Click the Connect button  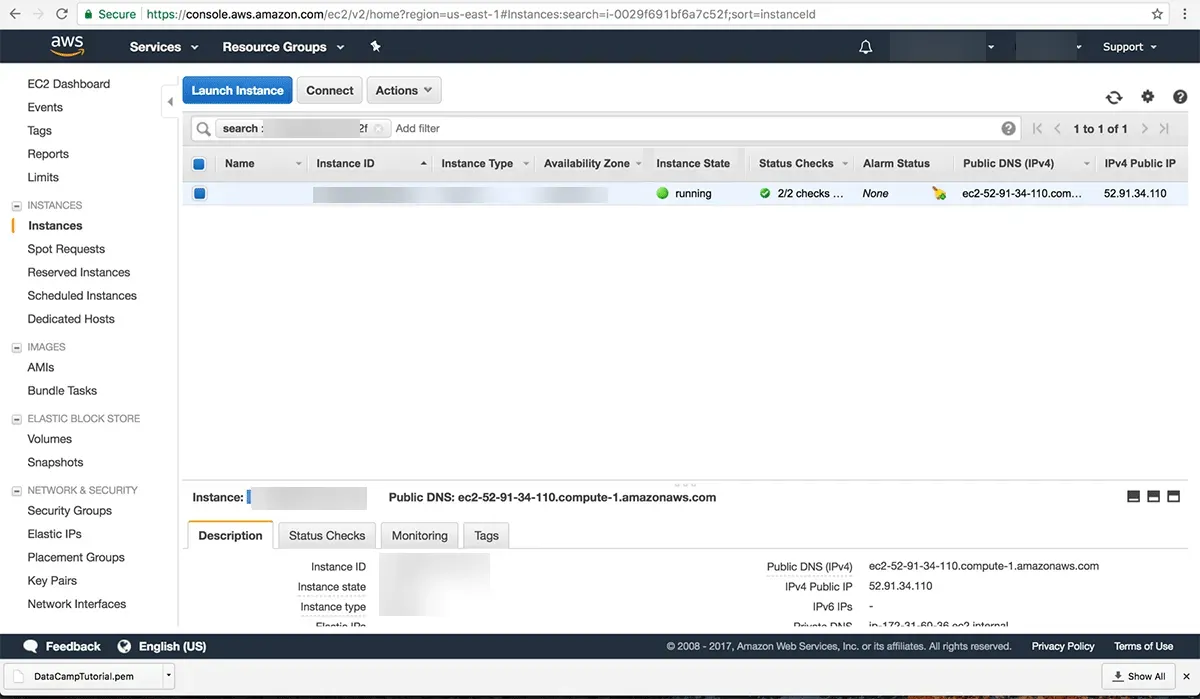pos(330,90)
